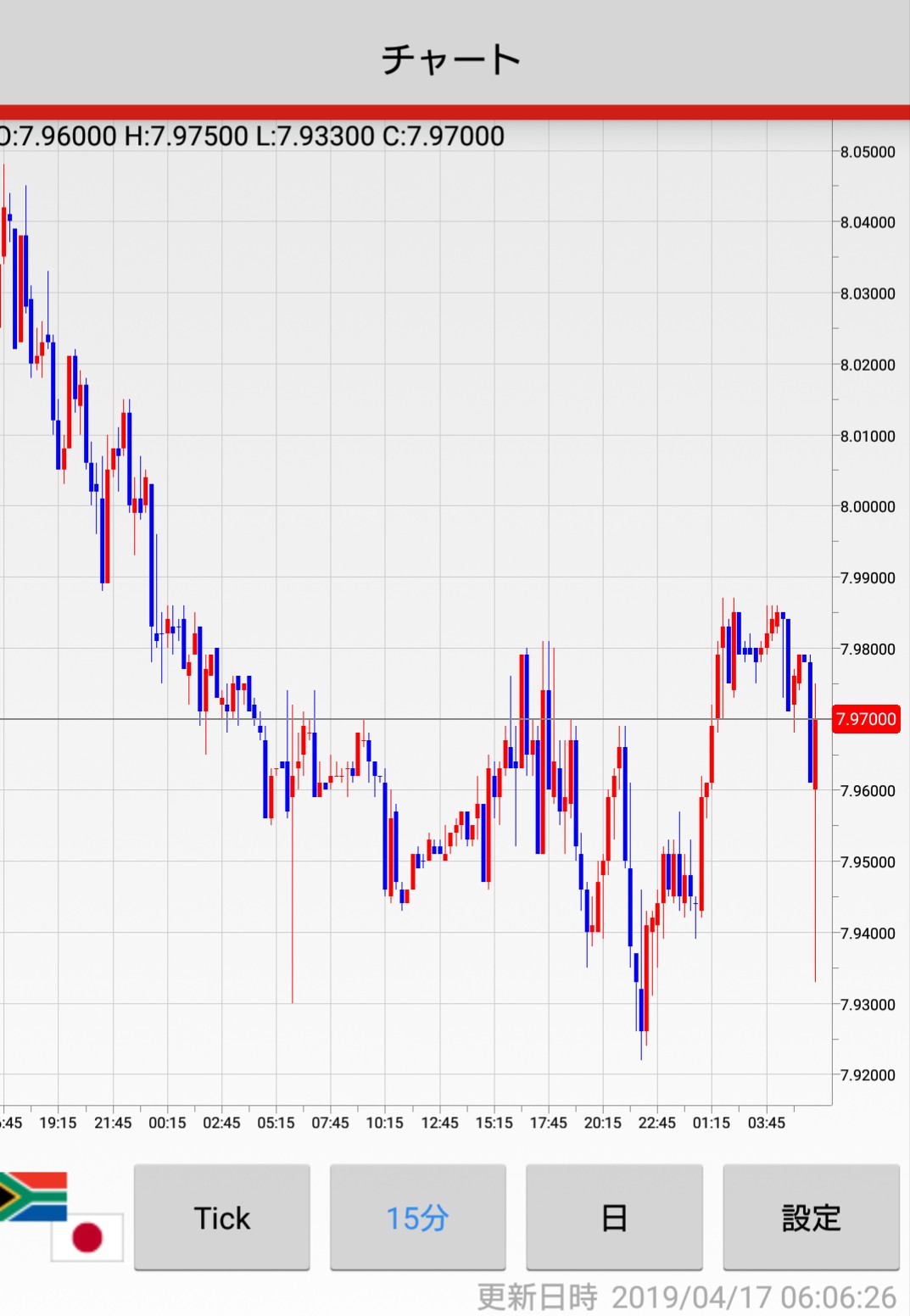
Task: Click the 05:15 time axis label
Action: pyautogui.click(x=276, y=1123)
